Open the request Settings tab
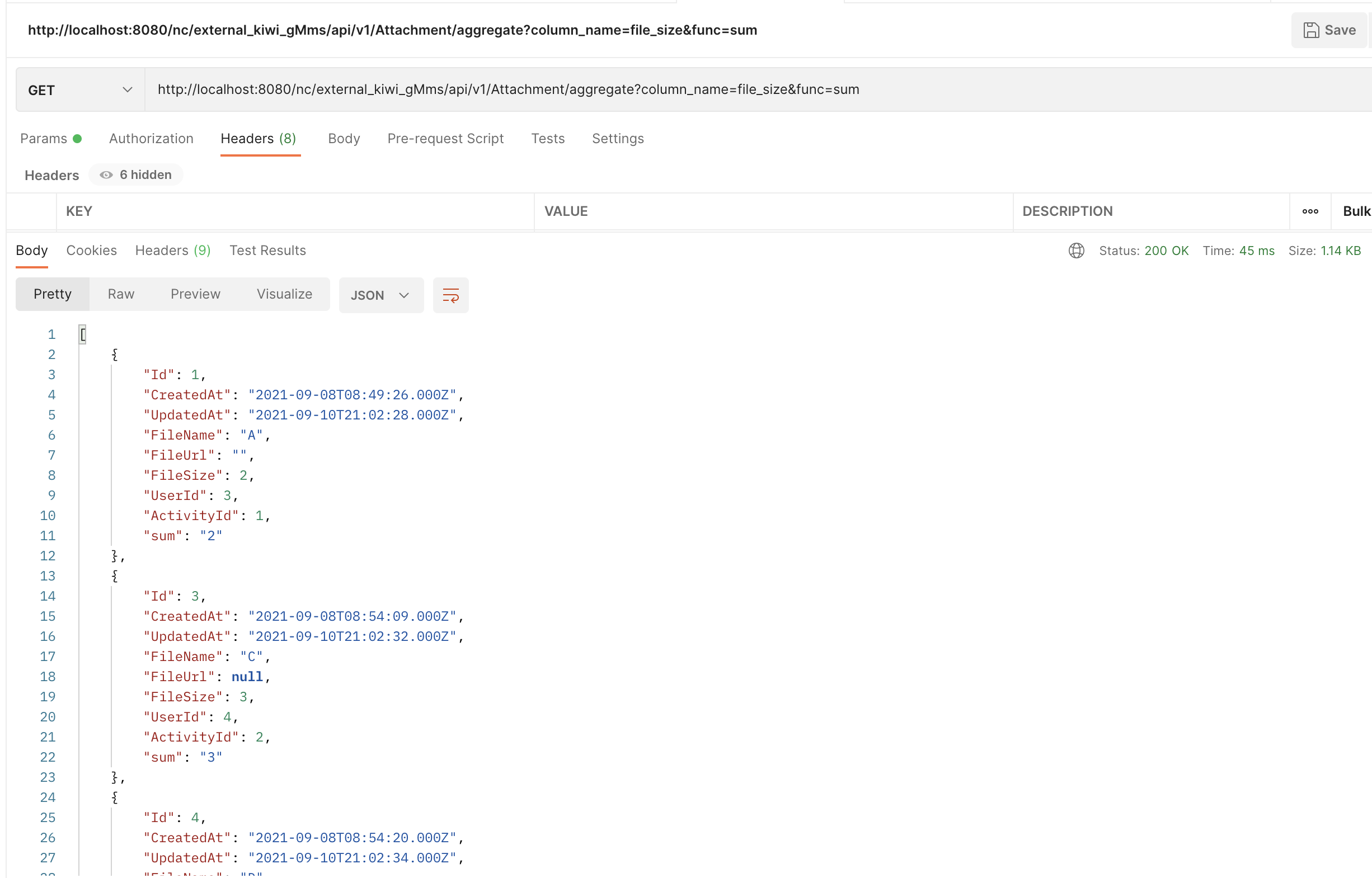Image resolution: width=1372 pixels, height=878 pixels. point(617,139)
